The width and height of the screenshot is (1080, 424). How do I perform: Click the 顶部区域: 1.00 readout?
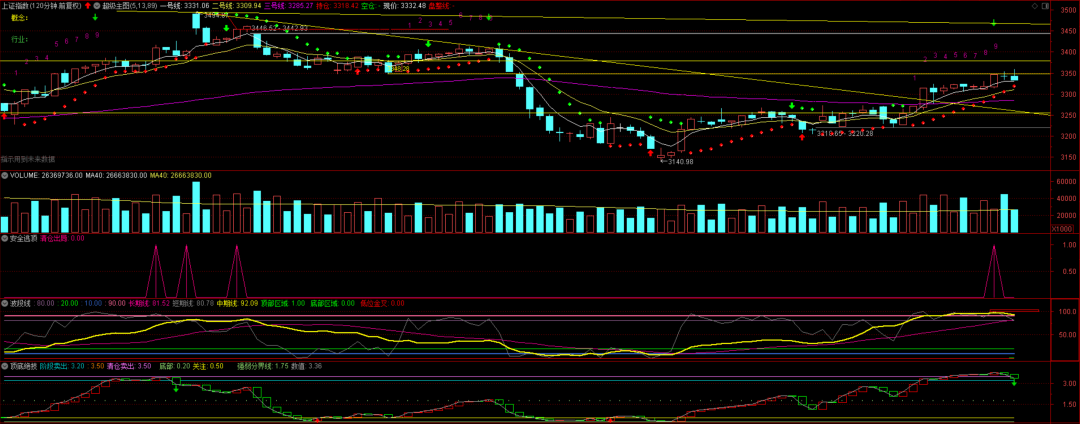[x=282, y=303]
